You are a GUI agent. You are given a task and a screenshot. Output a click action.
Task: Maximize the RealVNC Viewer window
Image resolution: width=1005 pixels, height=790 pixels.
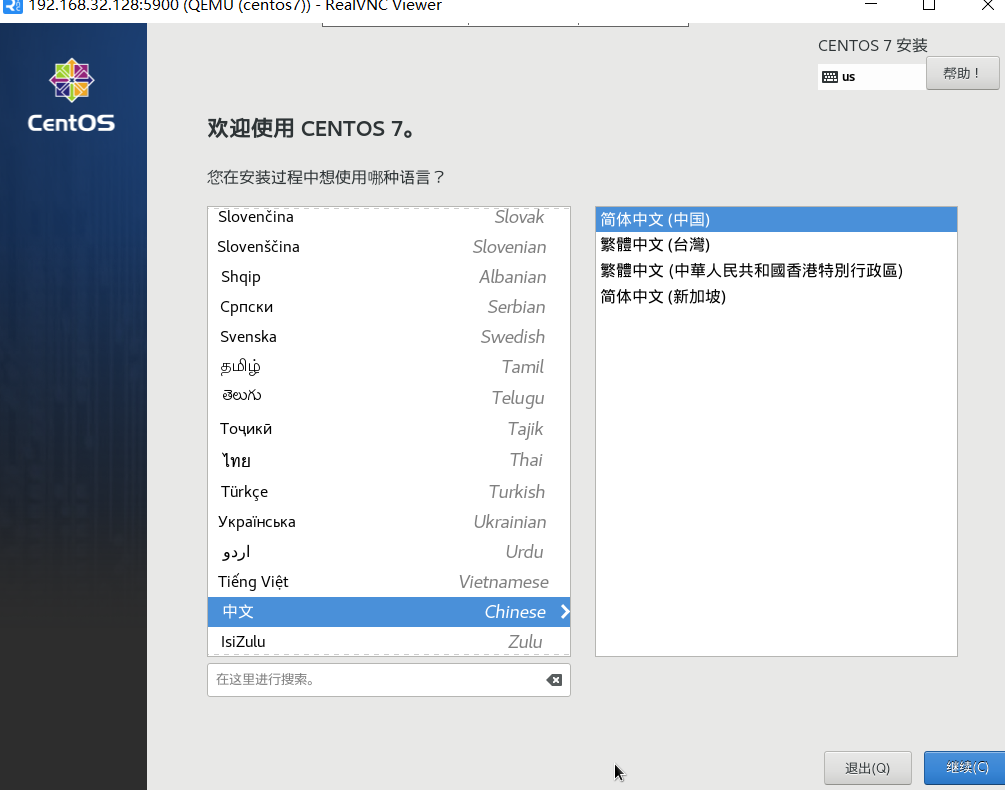coord(929,5)
